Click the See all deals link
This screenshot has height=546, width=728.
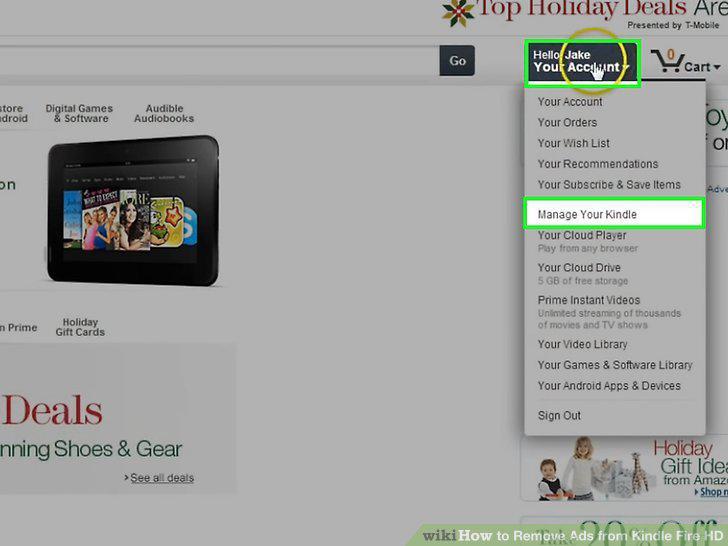(162, 478)
